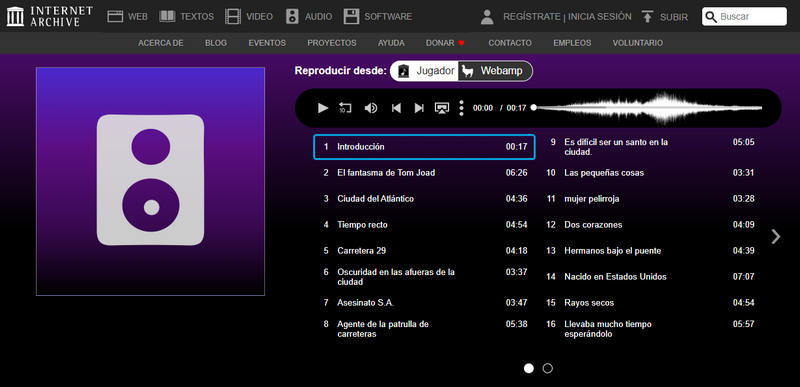Click the Inicia sesión link
Image resolution: width=800 pixels, height=387 pixels.
[x=599, y=17]
